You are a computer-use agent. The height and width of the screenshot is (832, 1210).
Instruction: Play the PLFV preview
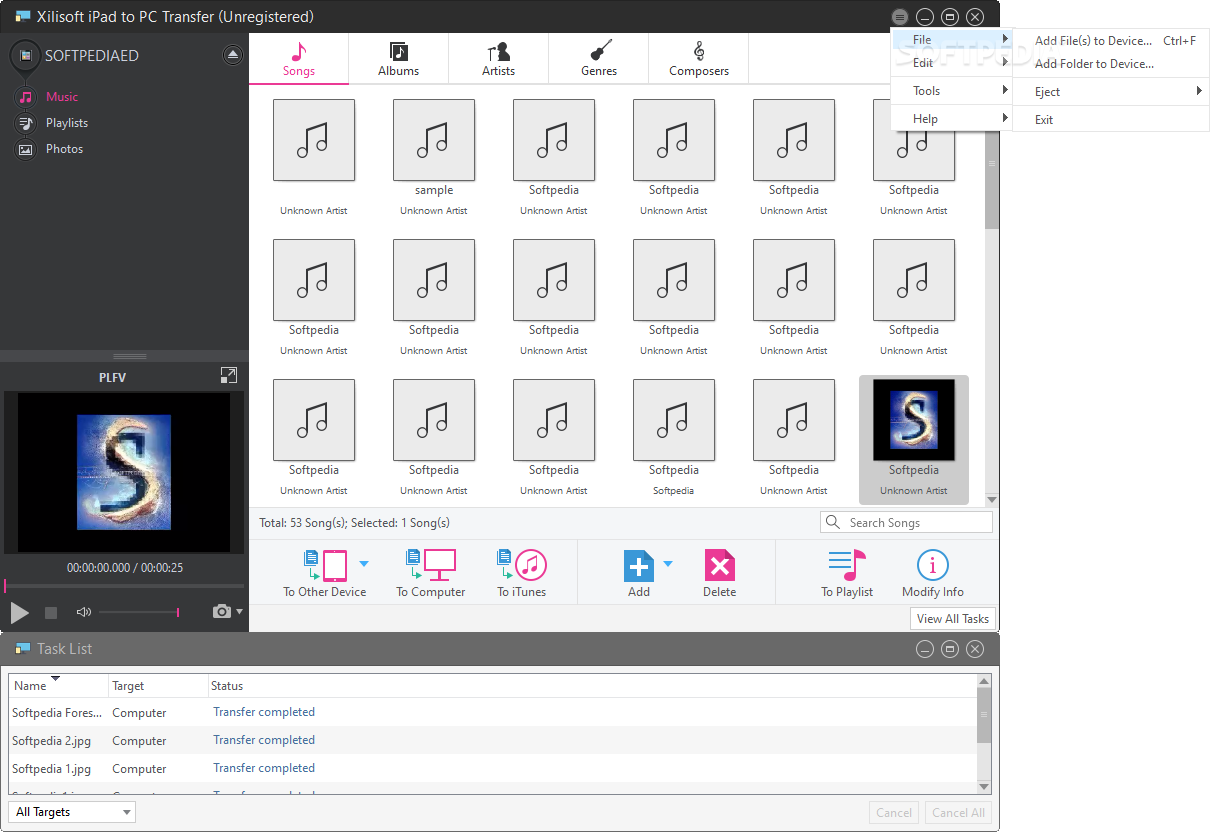pos(19,612)
